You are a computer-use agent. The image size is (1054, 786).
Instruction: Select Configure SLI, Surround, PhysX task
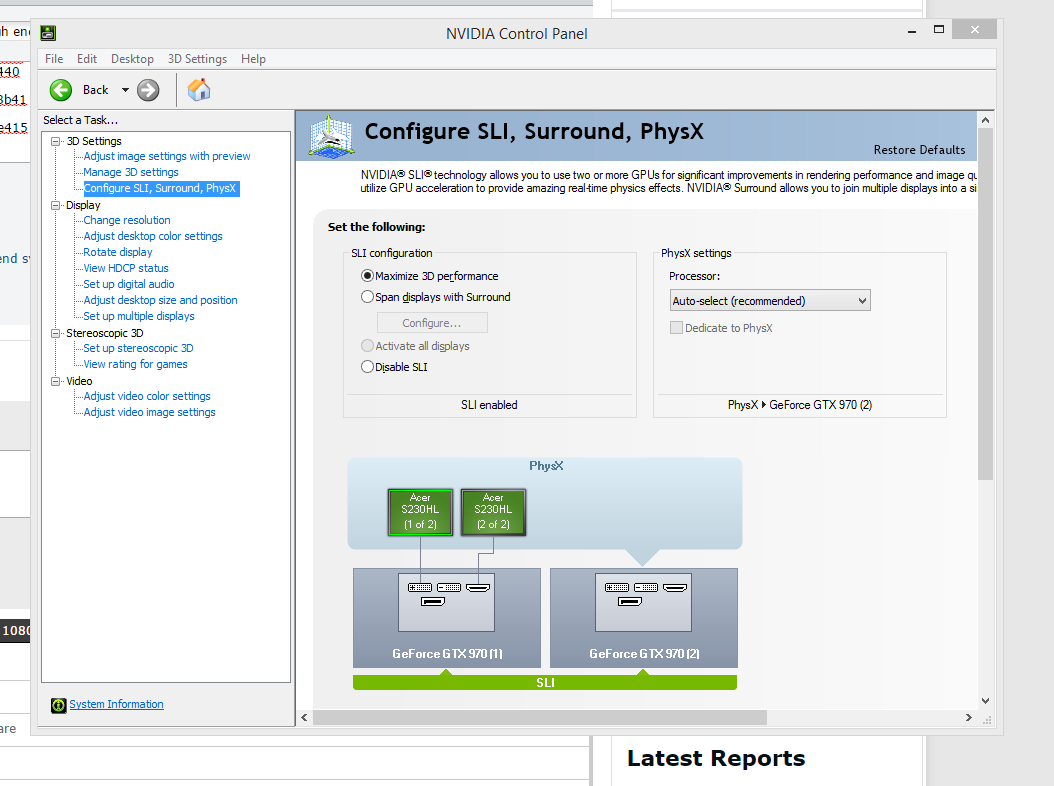[x=160, y=188]
